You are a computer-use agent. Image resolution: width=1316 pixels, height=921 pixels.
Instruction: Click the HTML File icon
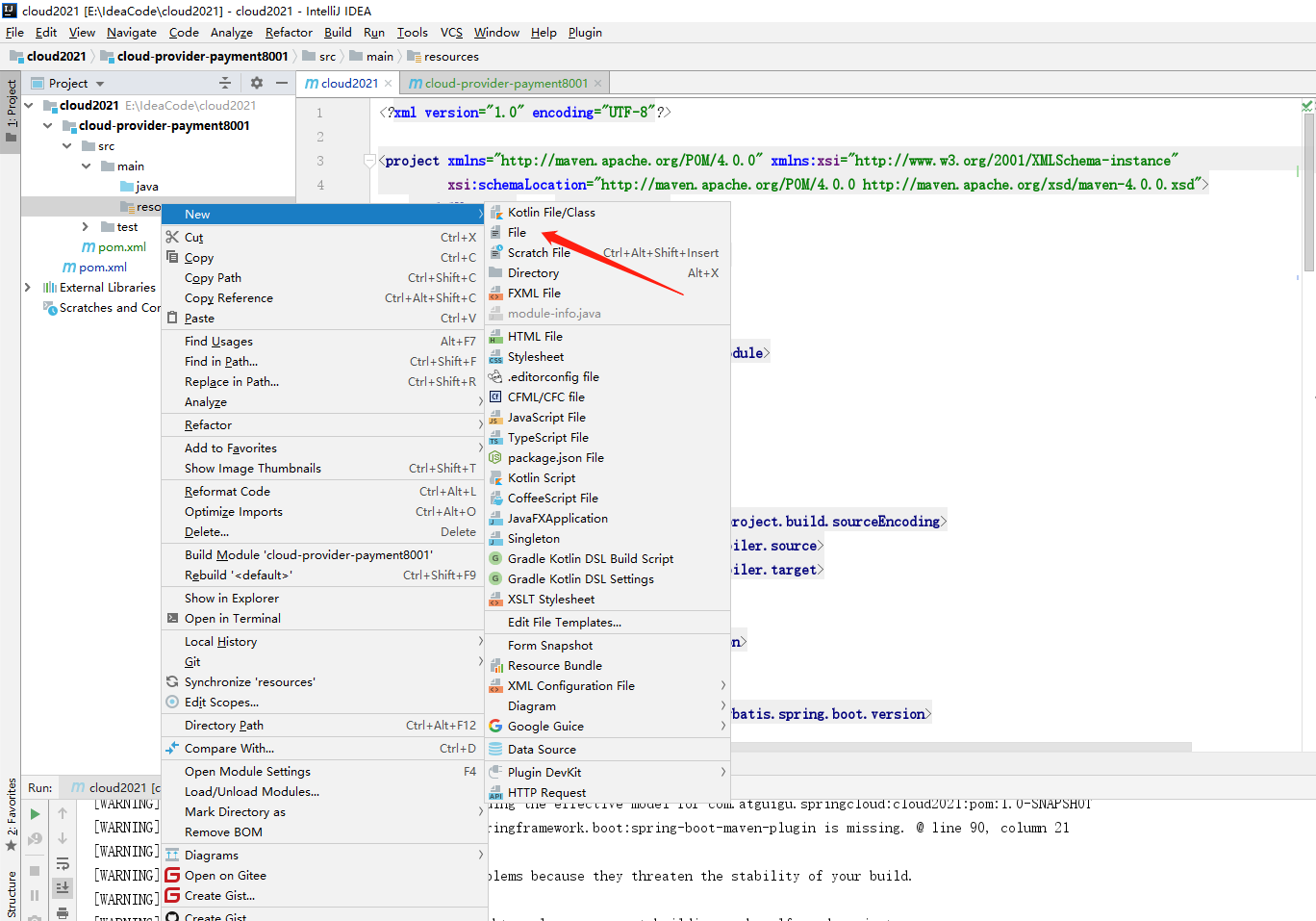495,336
